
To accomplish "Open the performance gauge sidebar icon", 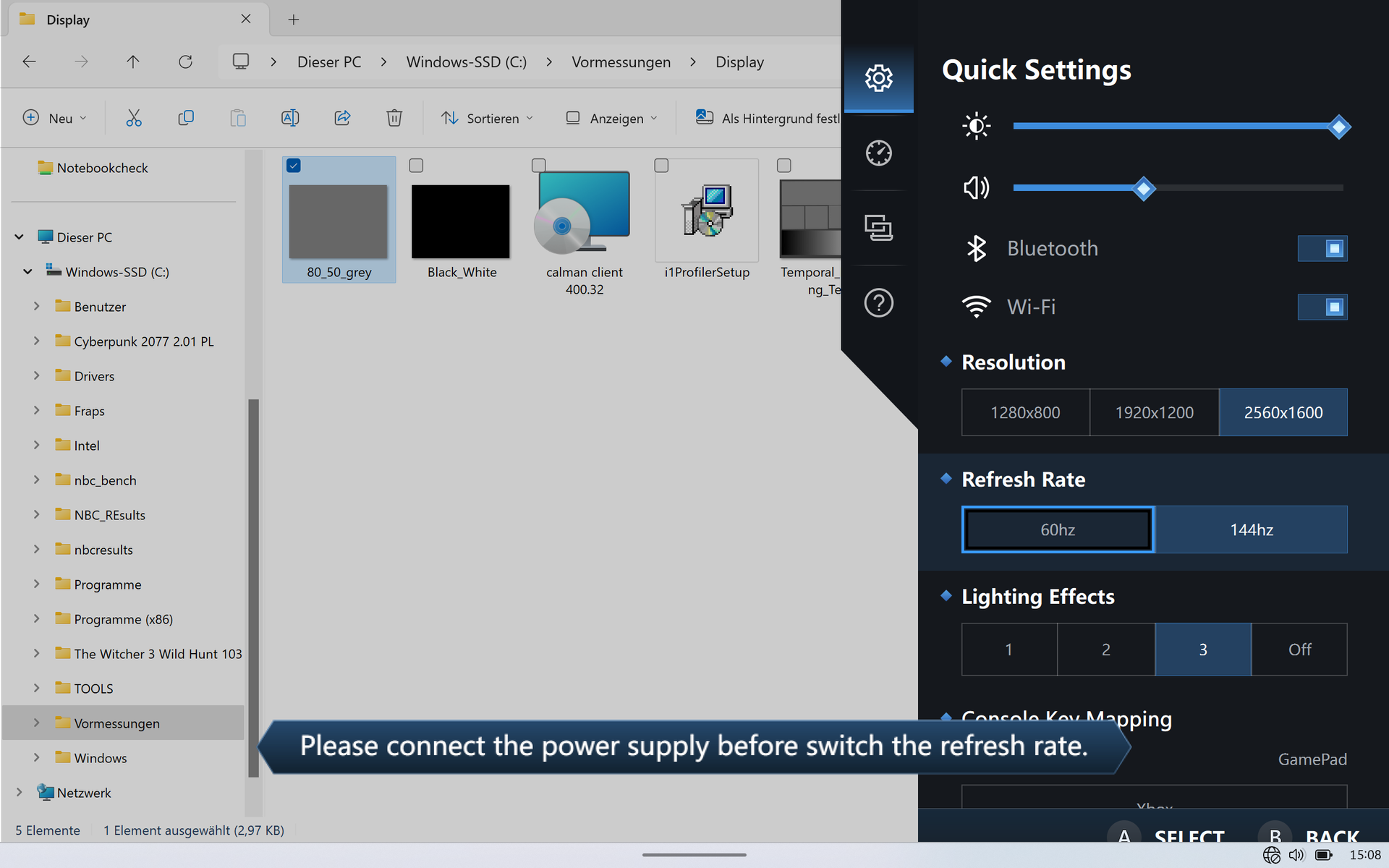I will [878, 153].
